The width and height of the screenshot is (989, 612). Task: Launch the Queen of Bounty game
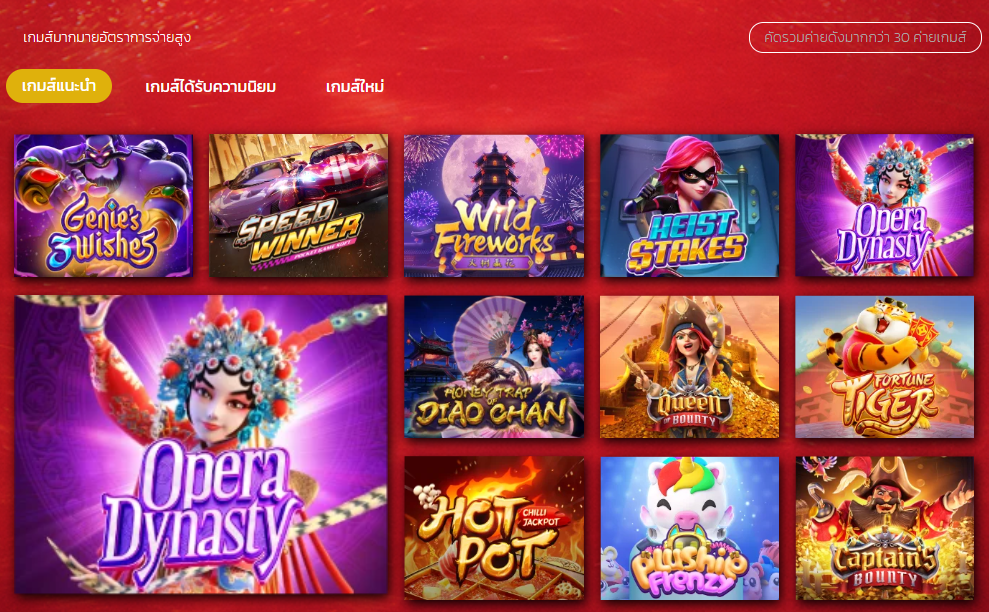tap(689, 367)
